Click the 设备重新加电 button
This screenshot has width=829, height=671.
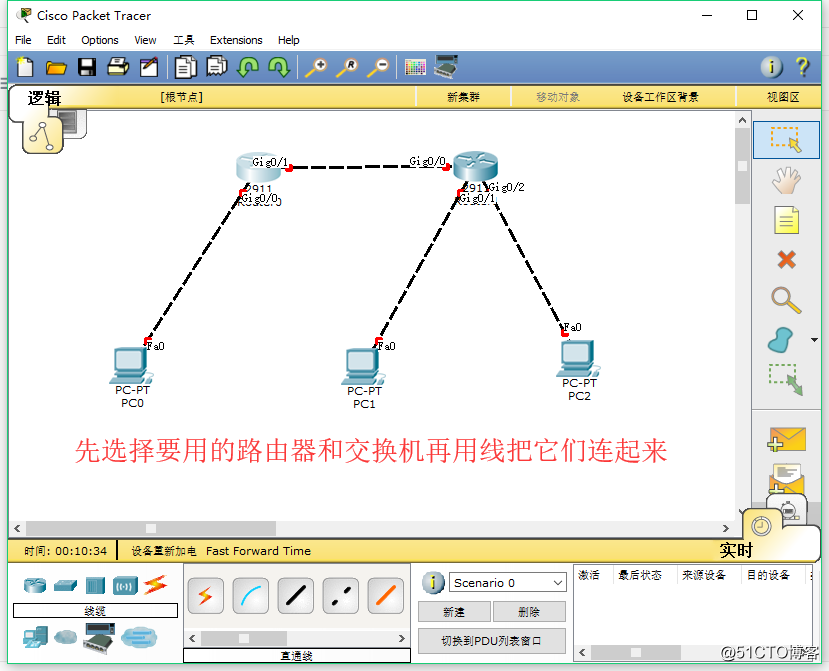(164, 551)
